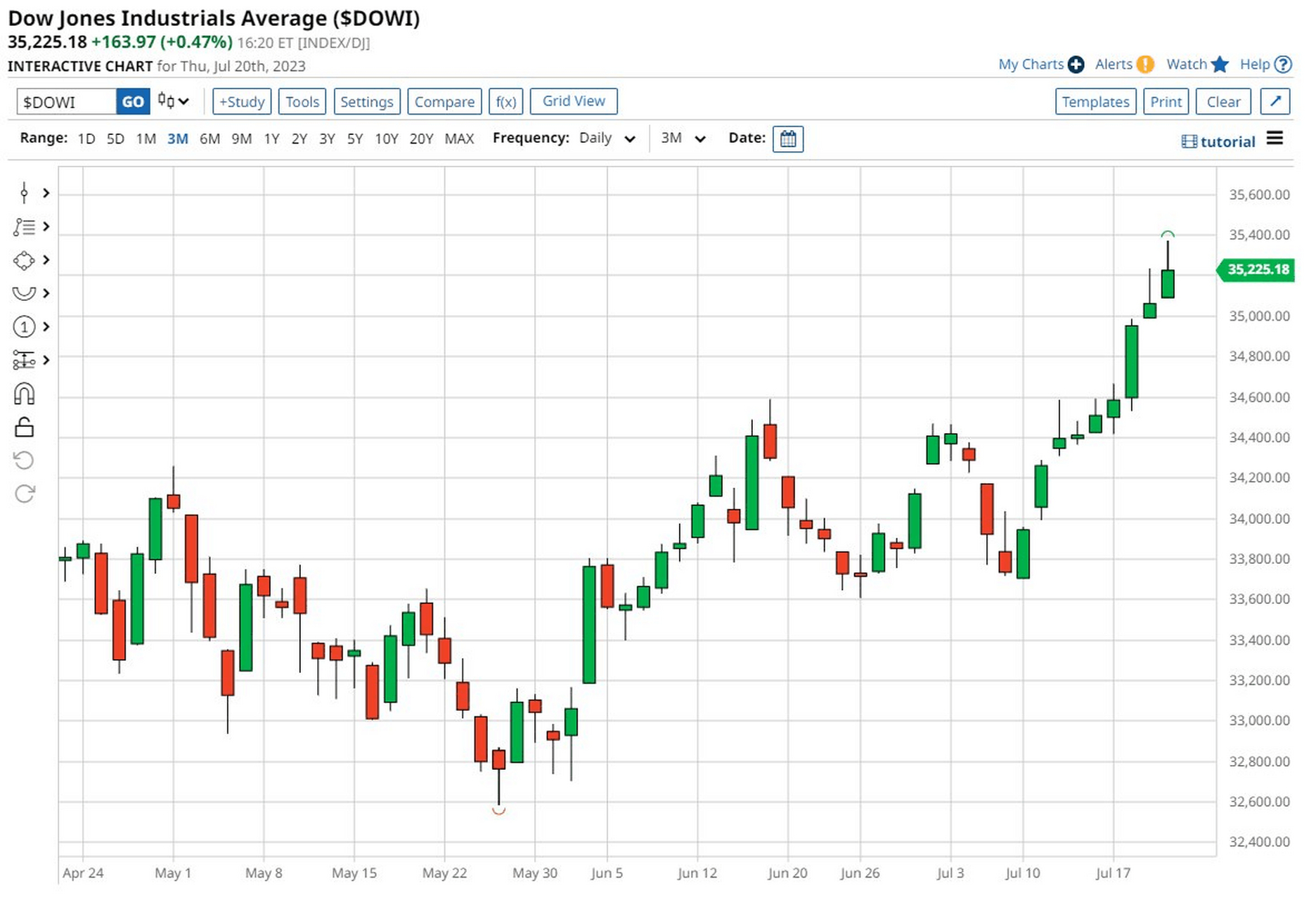Viewport: 1316px width, 900px height.
Task: Select the 3M range
Action: coord(177,139)
